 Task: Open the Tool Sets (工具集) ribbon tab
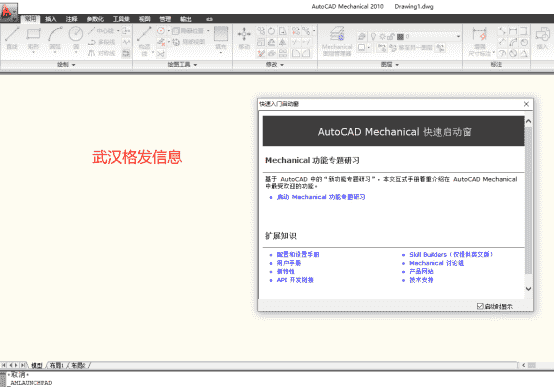(x=121, y=19)
